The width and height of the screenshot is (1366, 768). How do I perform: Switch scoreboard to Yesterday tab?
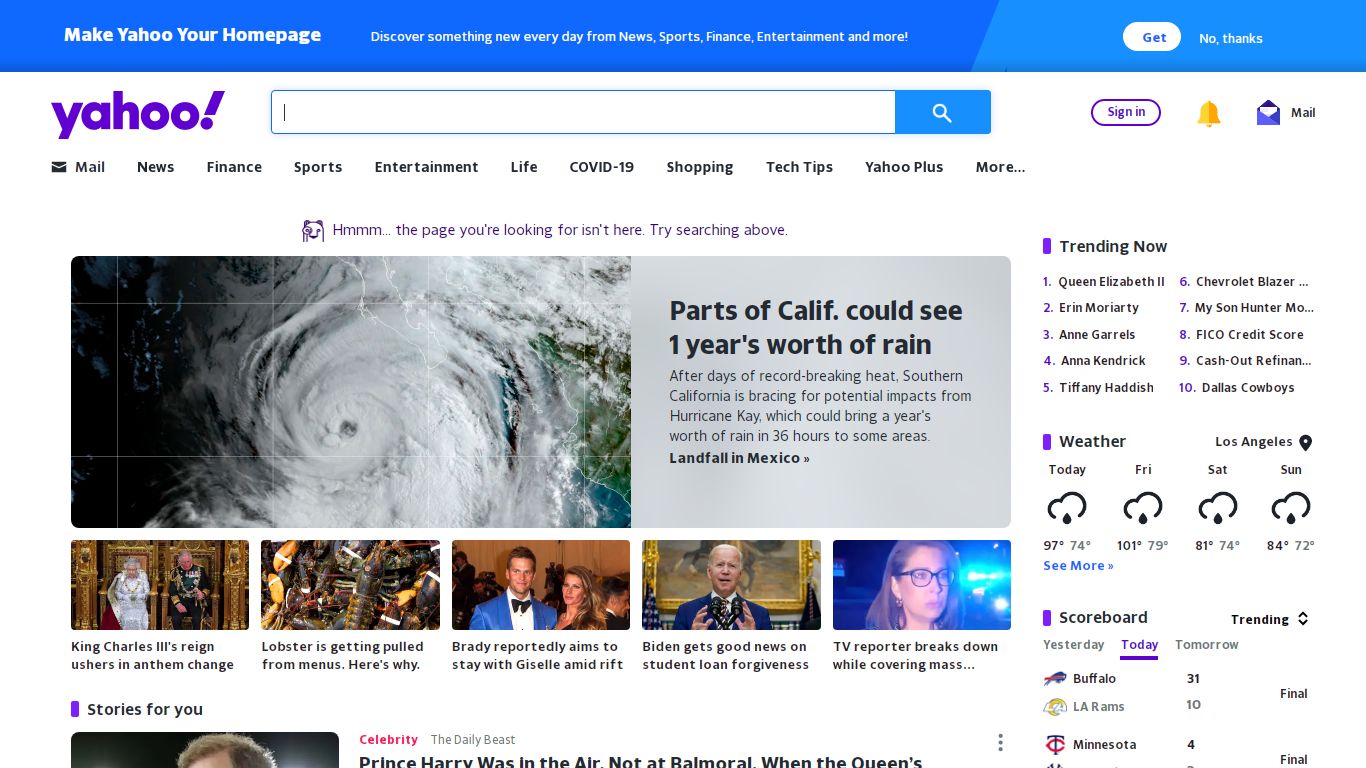1074,645
